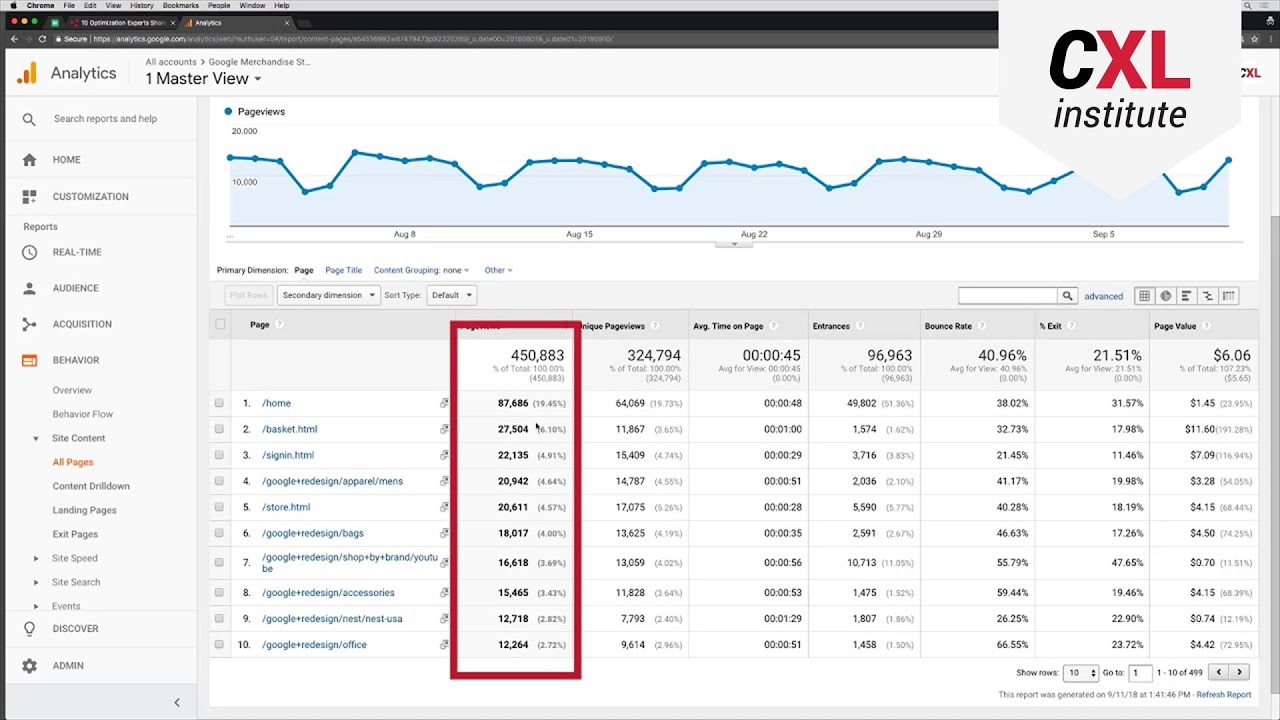Open the 1 Master View dropdown

pyautogui.click(x=203, y=79)
